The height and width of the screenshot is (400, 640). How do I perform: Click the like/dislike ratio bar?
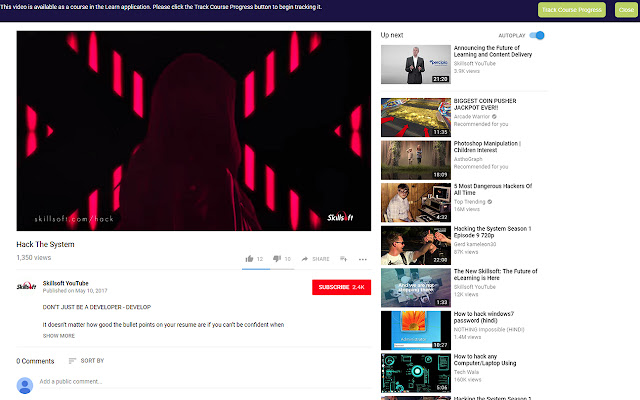(x=268, y=269)
